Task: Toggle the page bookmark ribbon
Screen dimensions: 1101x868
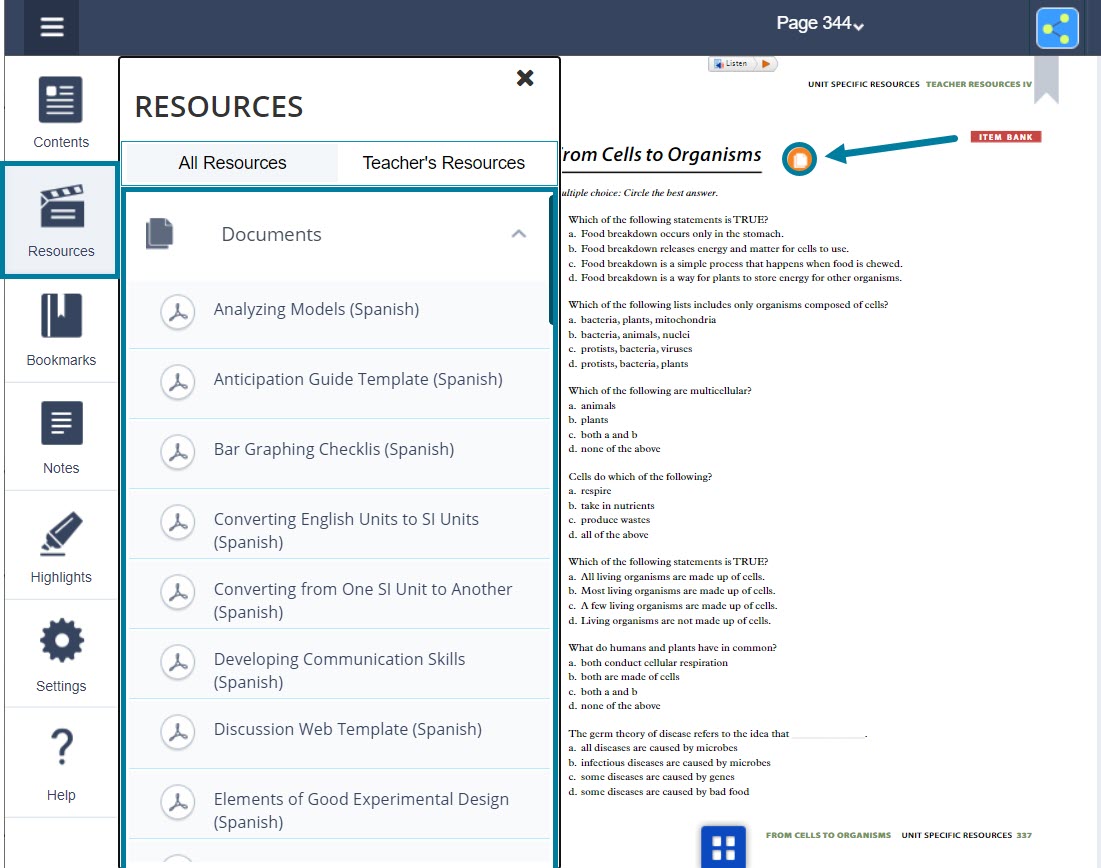Action: pos(1046,80)
